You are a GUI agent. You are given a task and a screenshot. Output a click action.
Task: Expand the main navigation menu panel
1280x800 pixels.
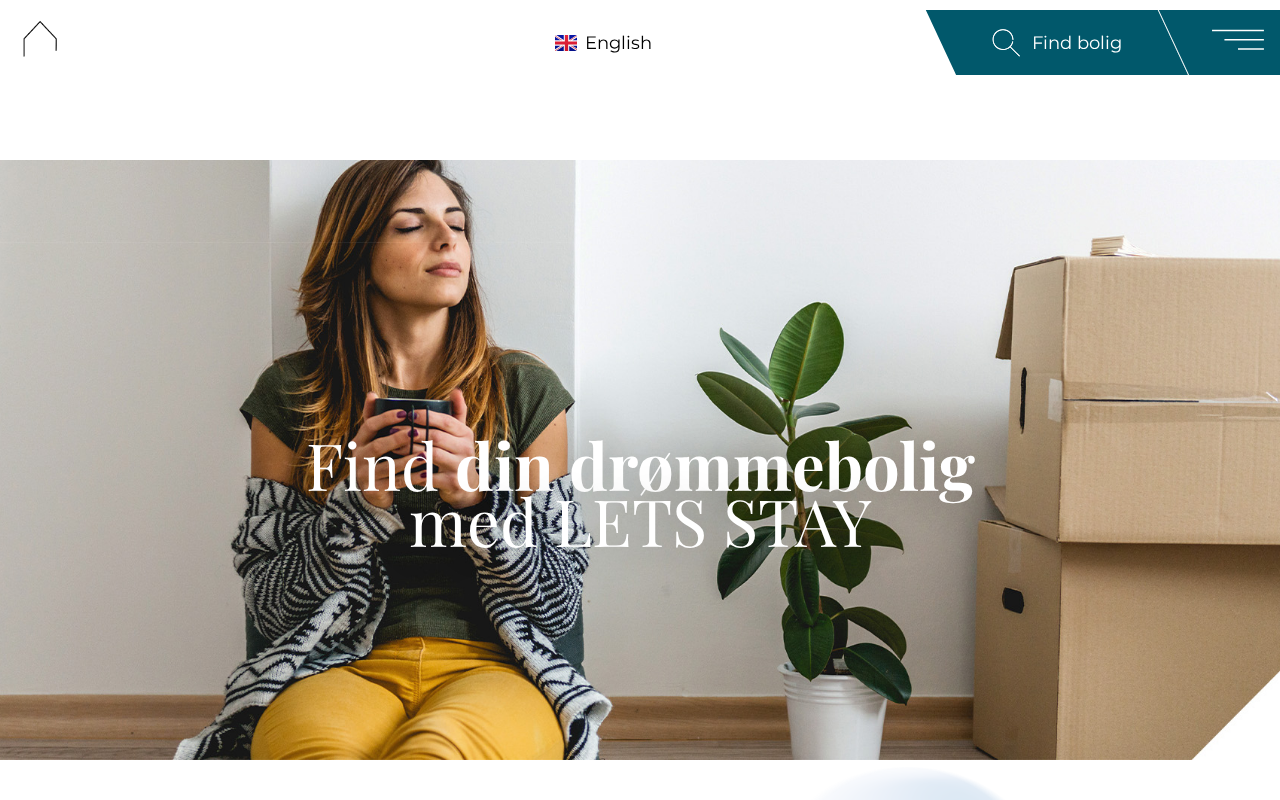[1237, 40]
